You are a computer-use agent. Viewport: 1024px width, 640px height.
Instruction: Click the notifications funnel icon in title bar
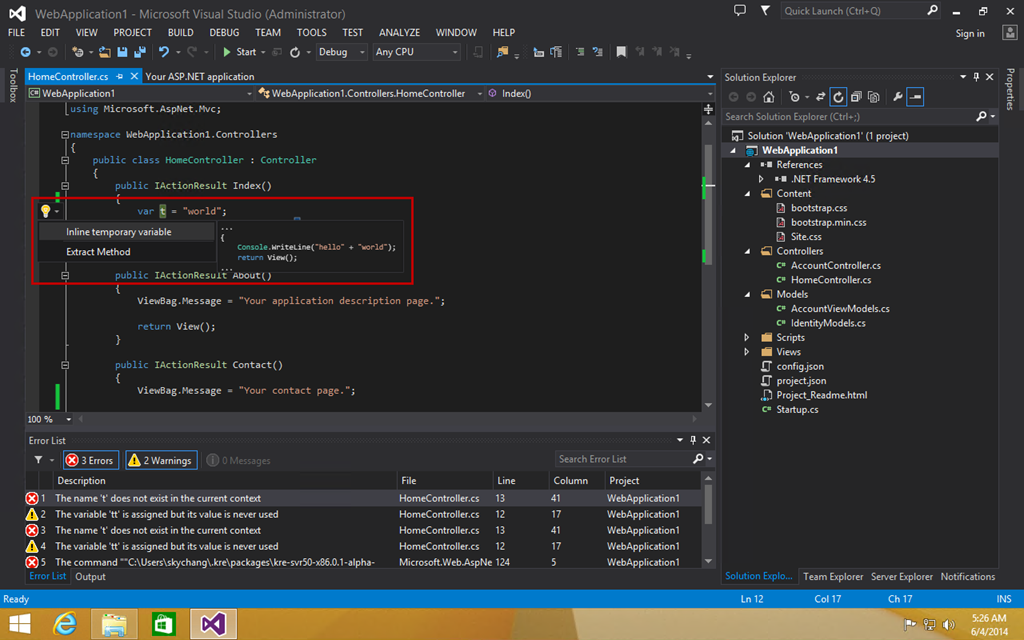765,10
